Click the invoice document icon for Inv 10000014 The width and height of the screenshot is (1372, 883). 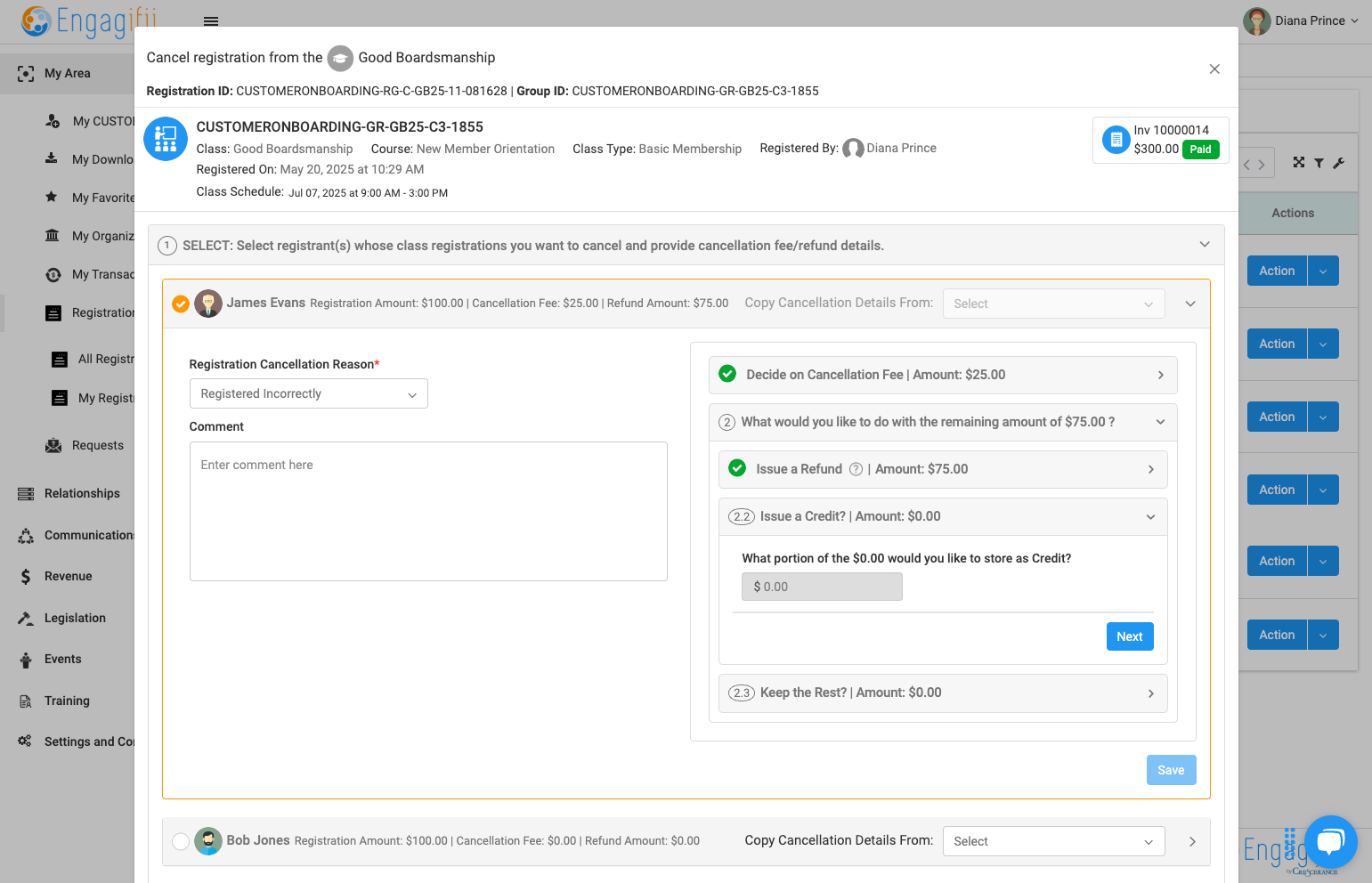[1116, 140]
